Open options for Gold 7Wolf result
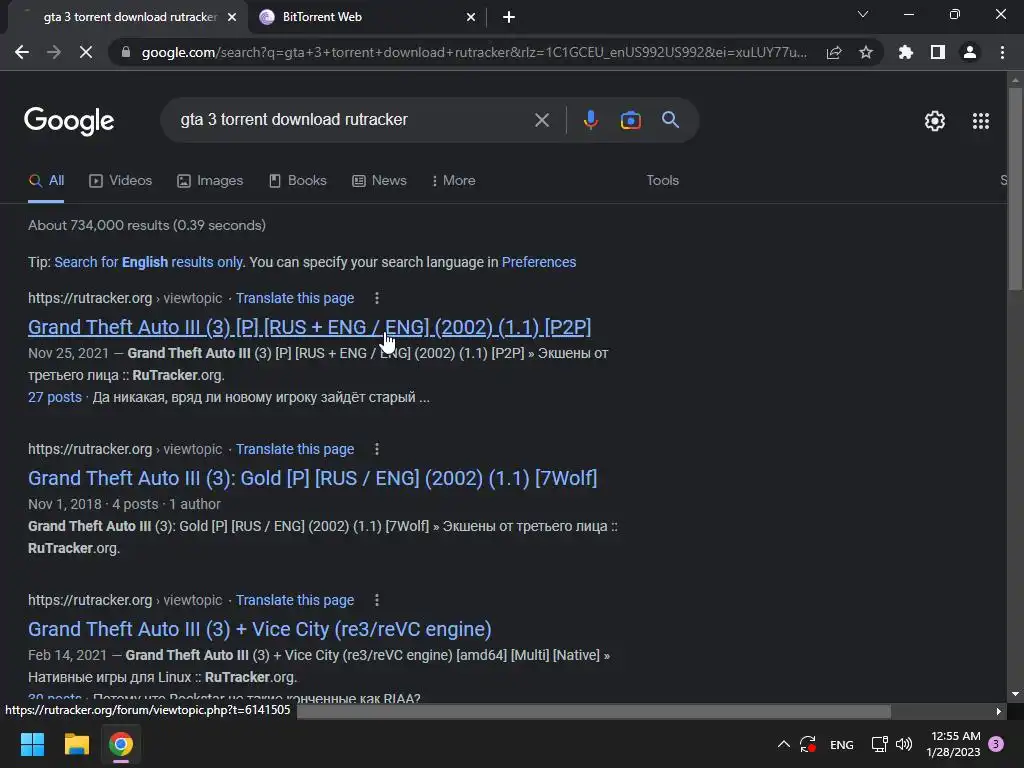The image size is (1024, 768). click(x=377, y=449)
